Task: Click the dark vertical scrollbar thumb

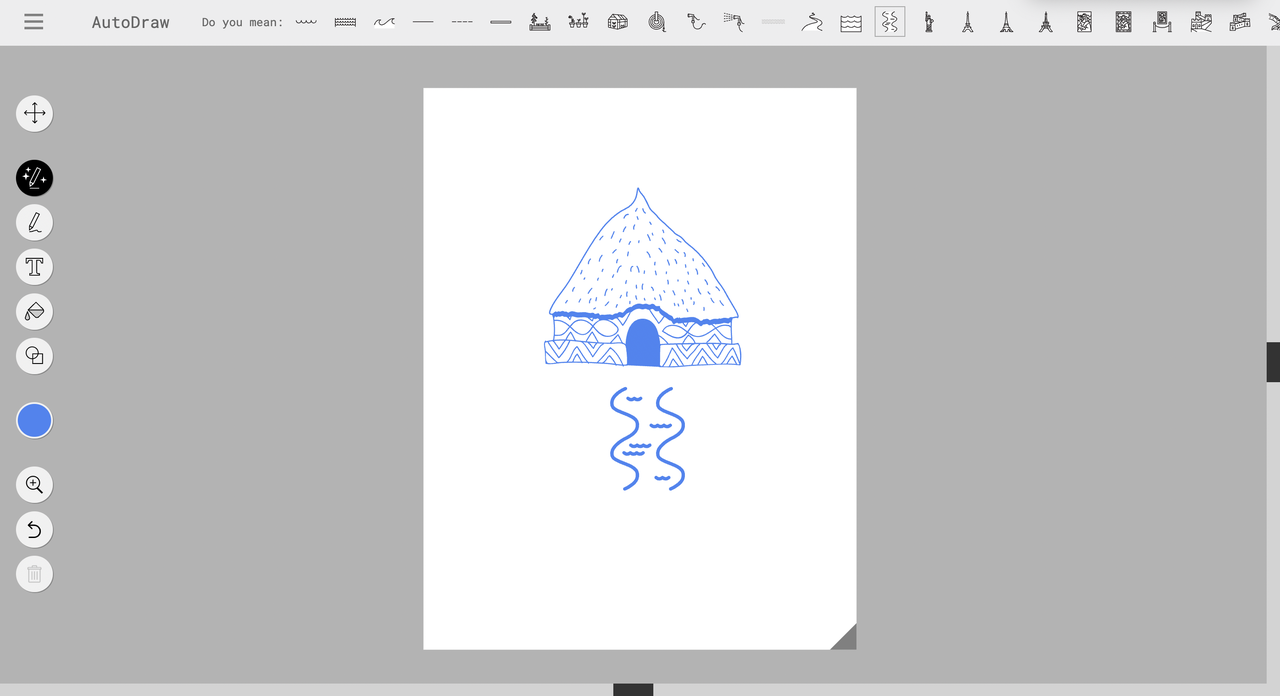Action: click(x=1273, y=362)
